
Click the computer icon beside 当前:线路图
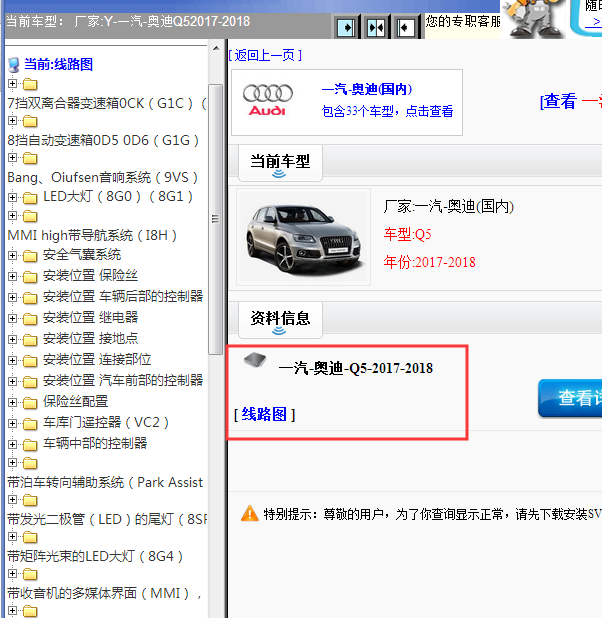point(14,65)
